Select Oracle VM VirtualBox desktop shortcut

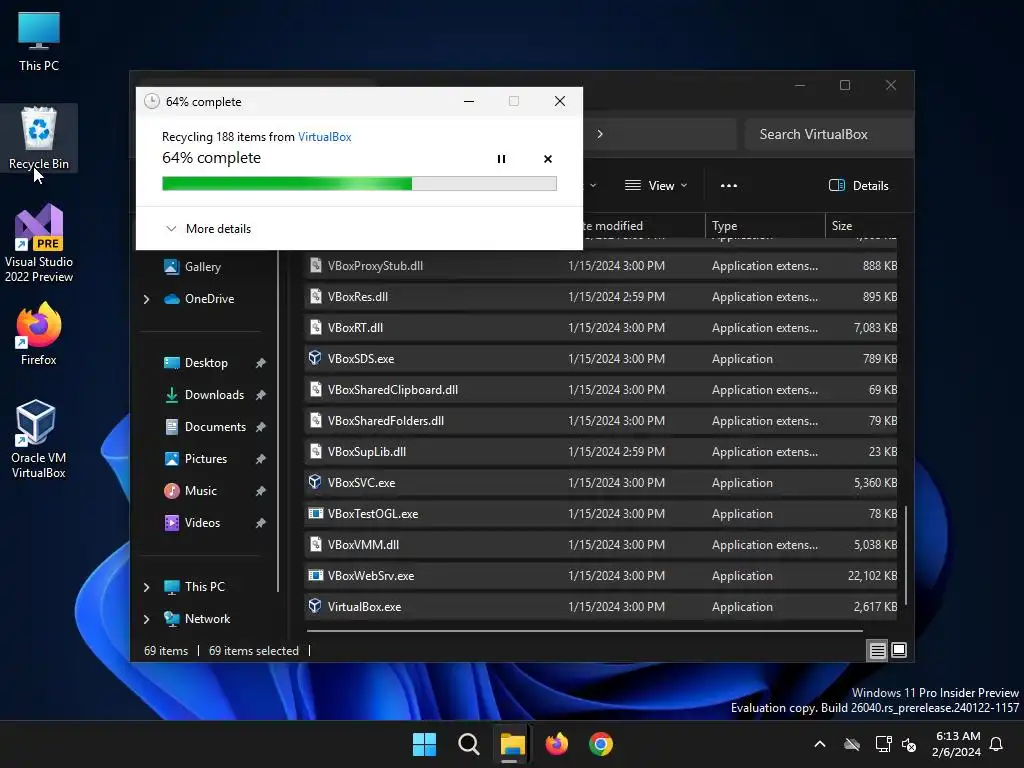click(39, 439)
